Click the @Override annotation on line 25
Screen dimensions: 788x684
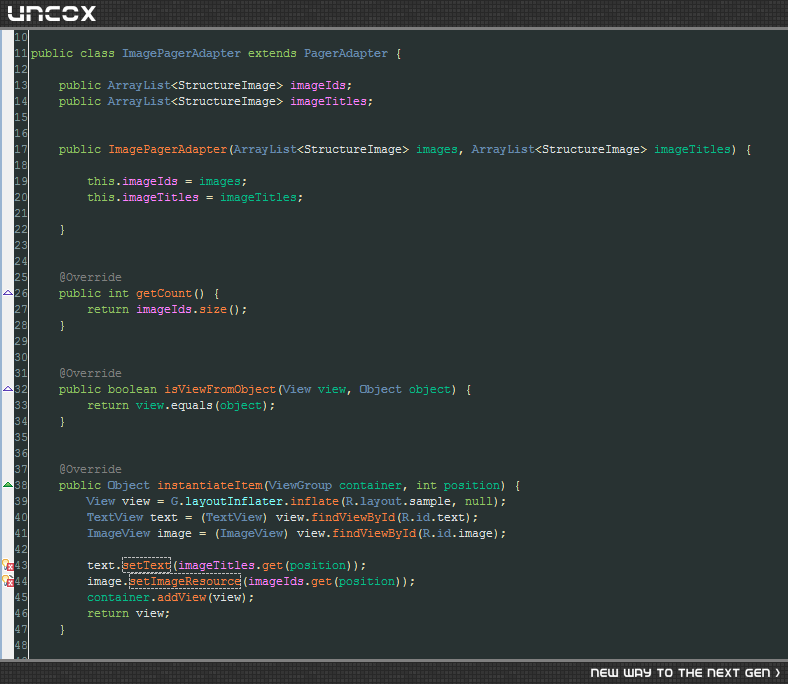click(x=90, y=277)
